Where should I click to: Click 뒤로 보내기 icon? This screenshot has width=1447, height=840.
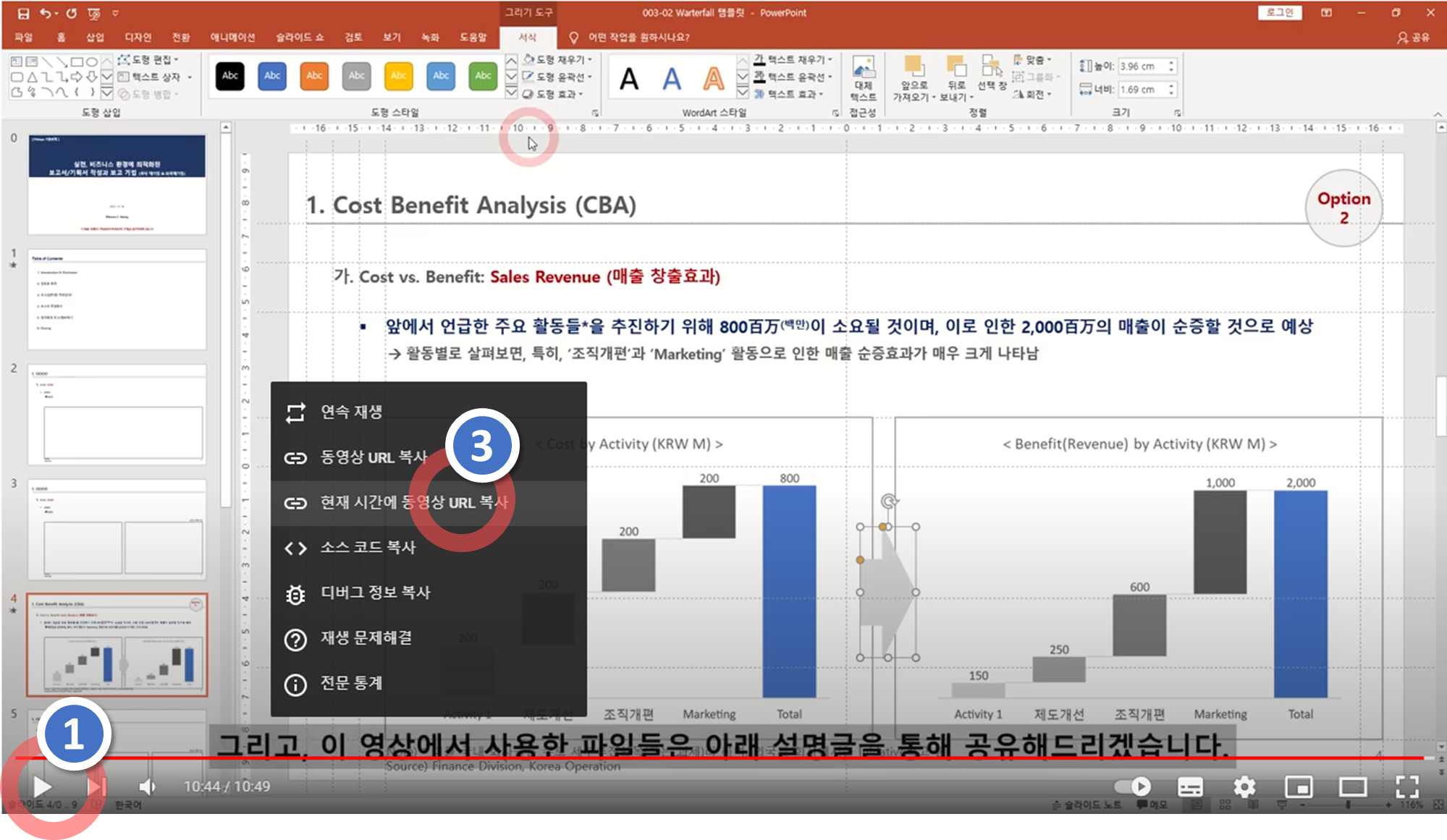tap(957, 67)
